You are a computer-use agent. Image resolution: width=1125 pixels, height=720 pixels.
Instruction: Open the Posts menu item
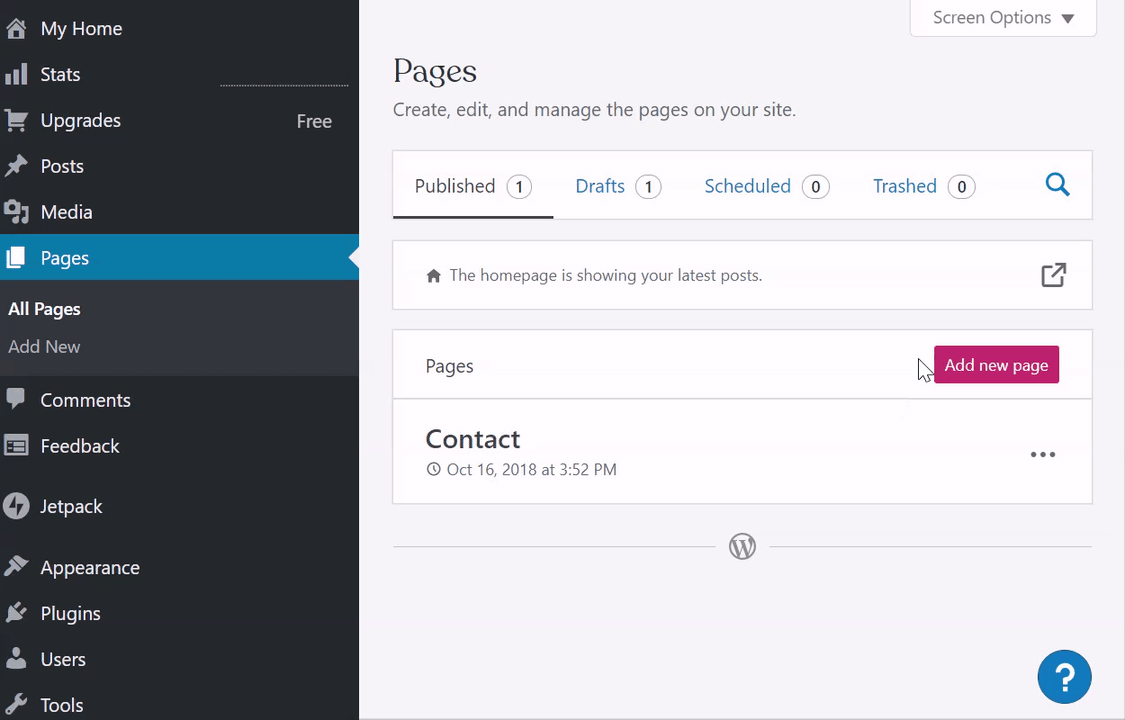click(179, 166)
